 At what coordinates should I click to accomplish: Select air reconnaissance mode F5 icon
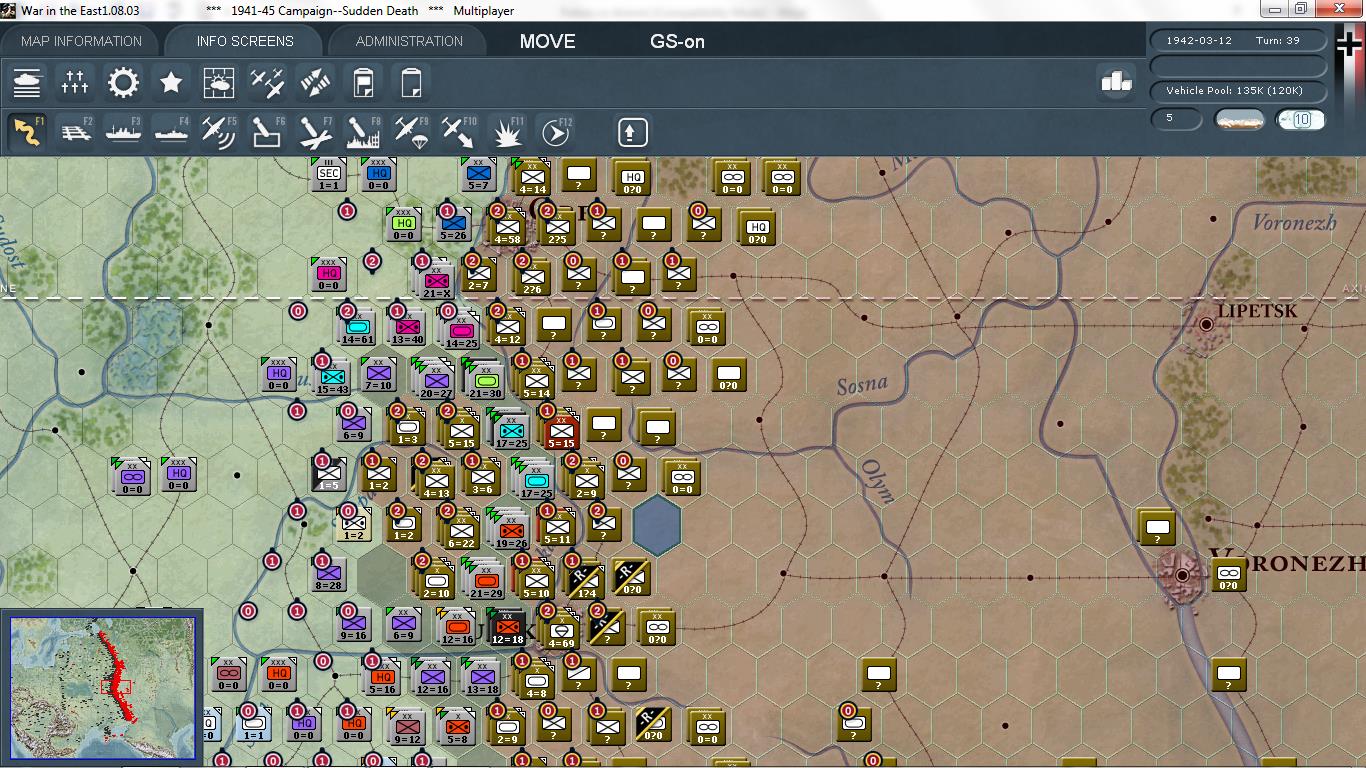(219, 131)
